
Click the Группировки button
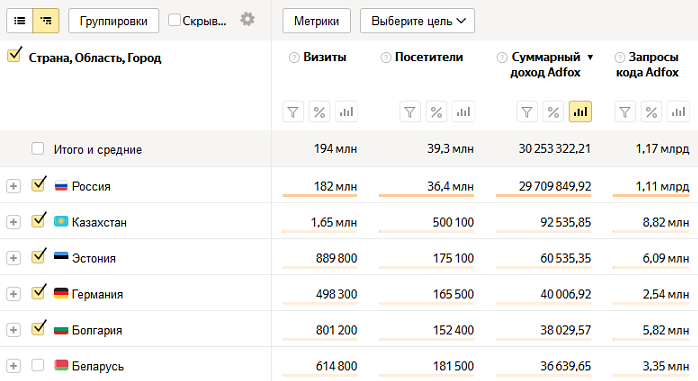(x=114, y=21)
